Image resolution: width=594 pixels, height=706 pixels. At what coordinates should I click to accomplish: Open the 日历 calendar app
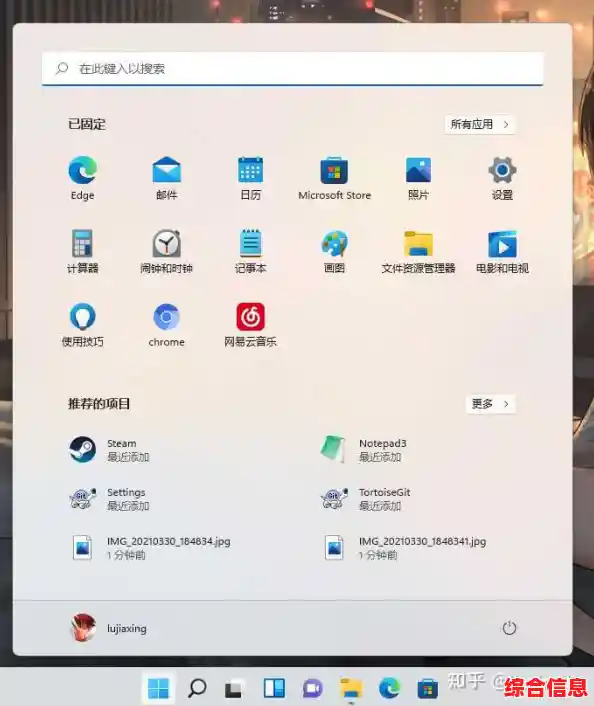[x=250, y=178]
